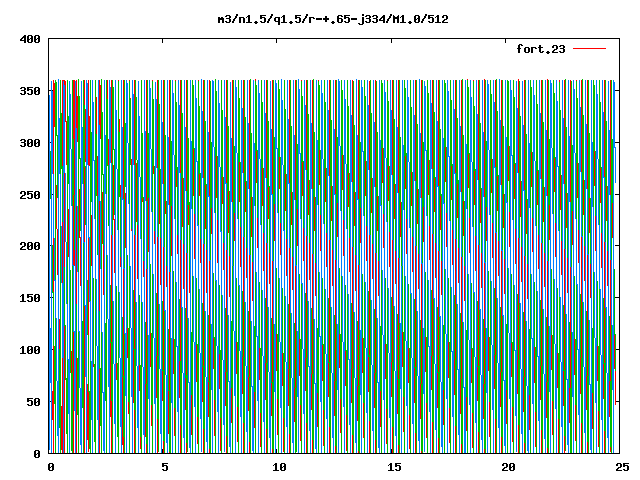This screenshot has width=640, height=480.
Task: Click the y-axis label 300
Action: pyautogui.click(x=30, y=143)
